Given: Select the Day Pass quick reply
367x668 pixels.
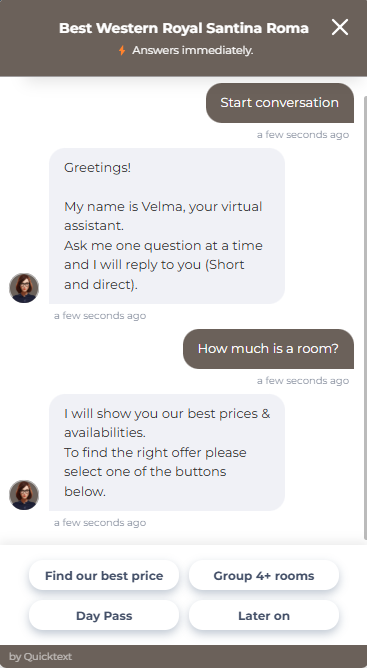Looking at the screenshot, I should pyautogui.click(x=104, y=616).
